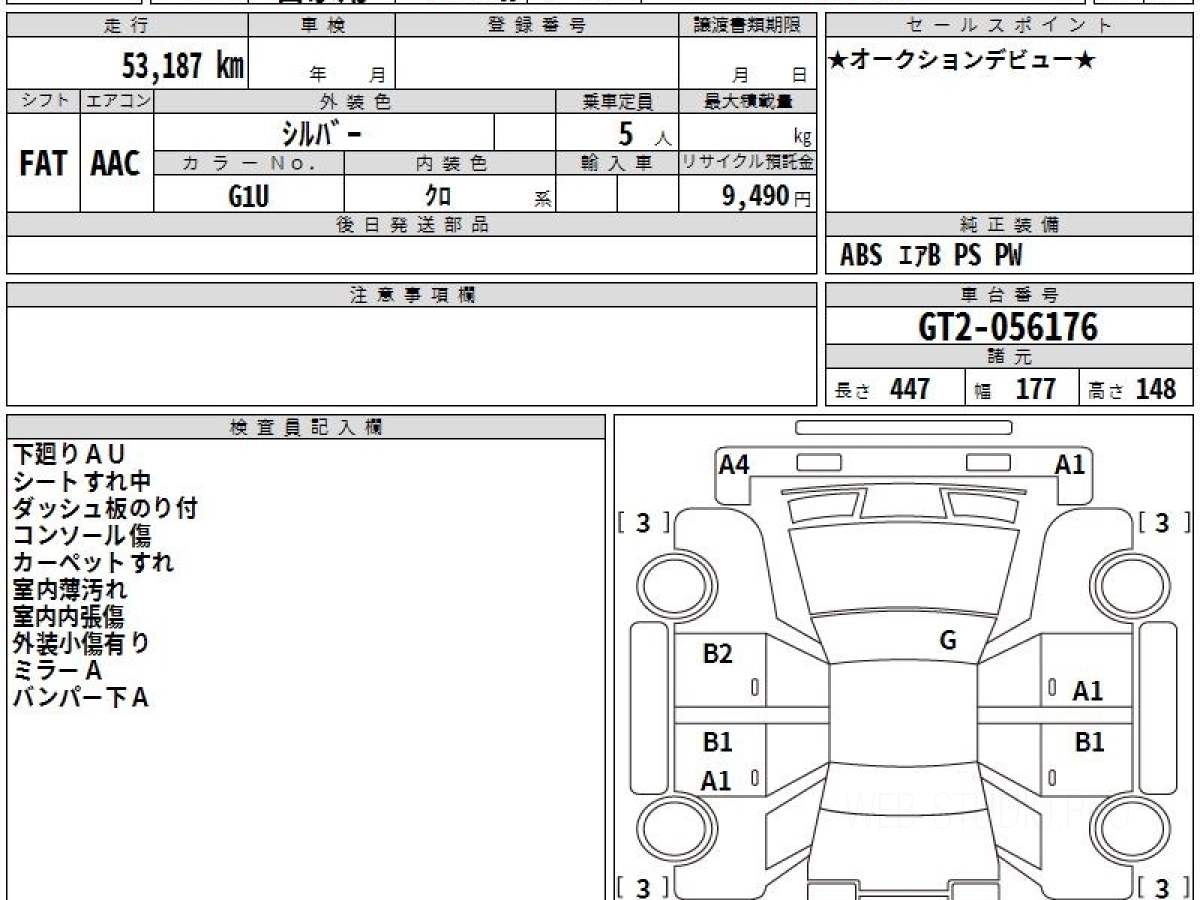Click the B2 damage mark on door
1200x900 pixels.
click(717, 654)
